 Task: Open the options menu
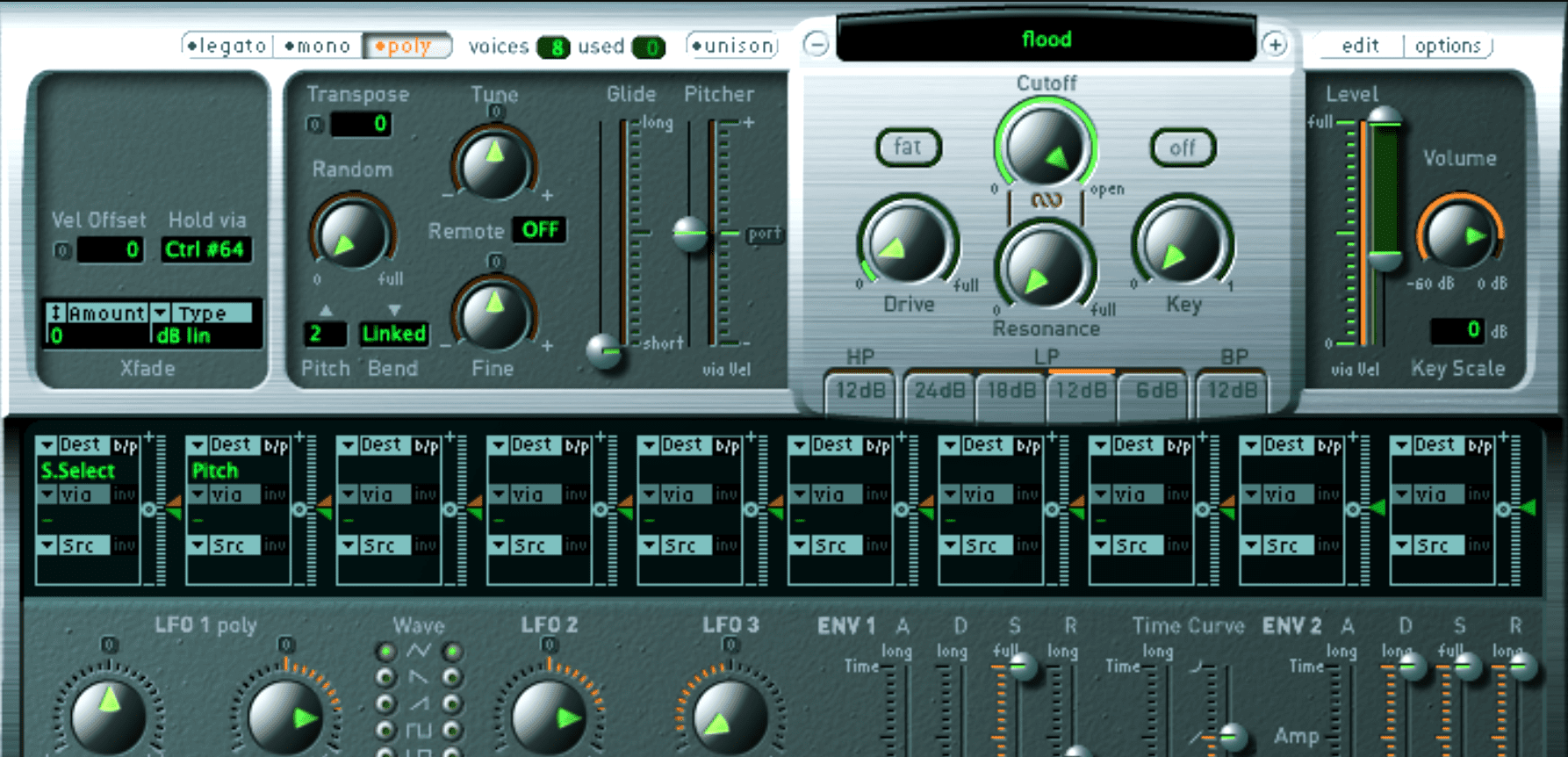click(x=1448, y=46)
